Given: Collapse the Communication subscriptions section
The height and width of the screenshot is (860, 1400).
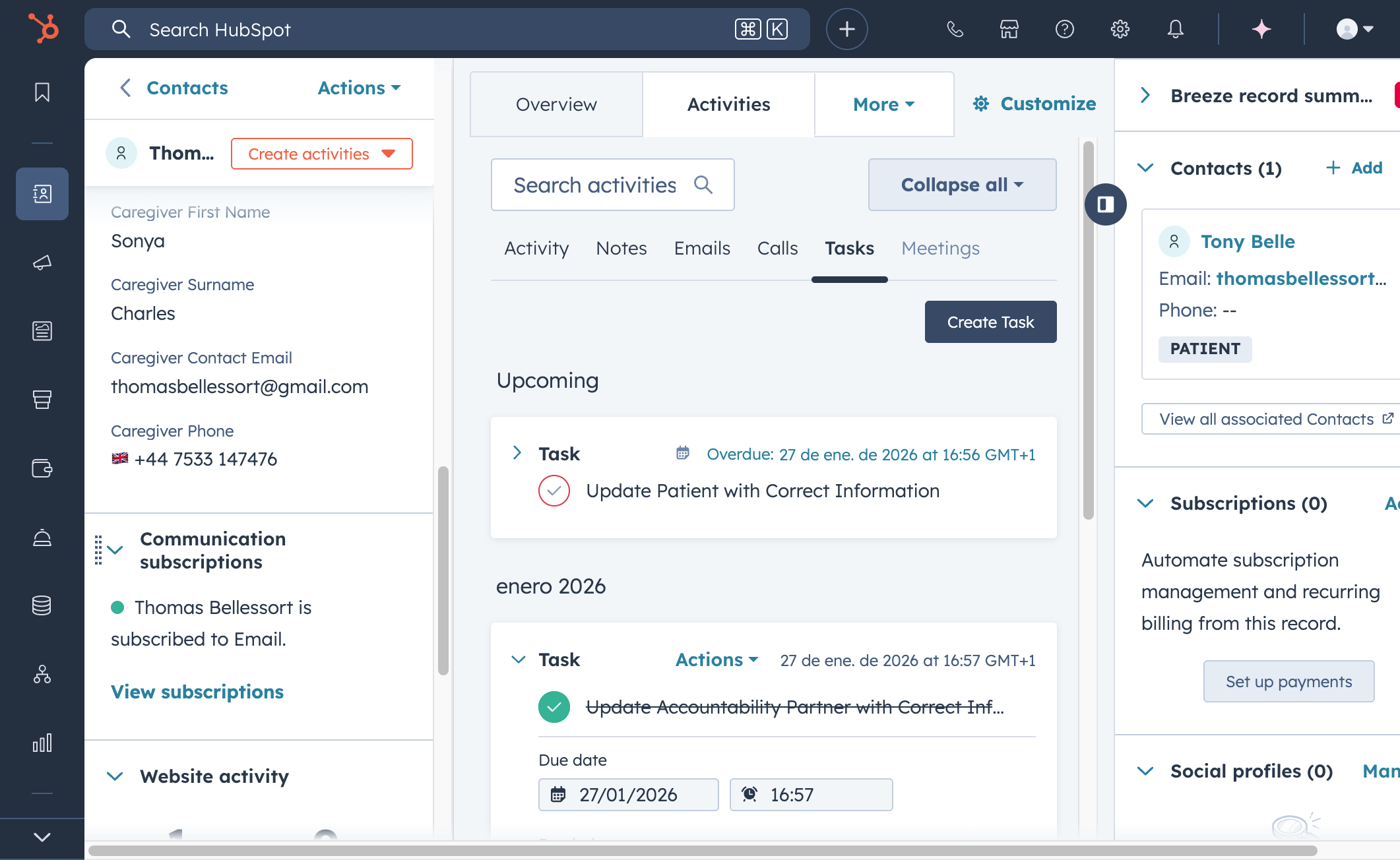Looking at the screenshot, I should coord(115,550).
